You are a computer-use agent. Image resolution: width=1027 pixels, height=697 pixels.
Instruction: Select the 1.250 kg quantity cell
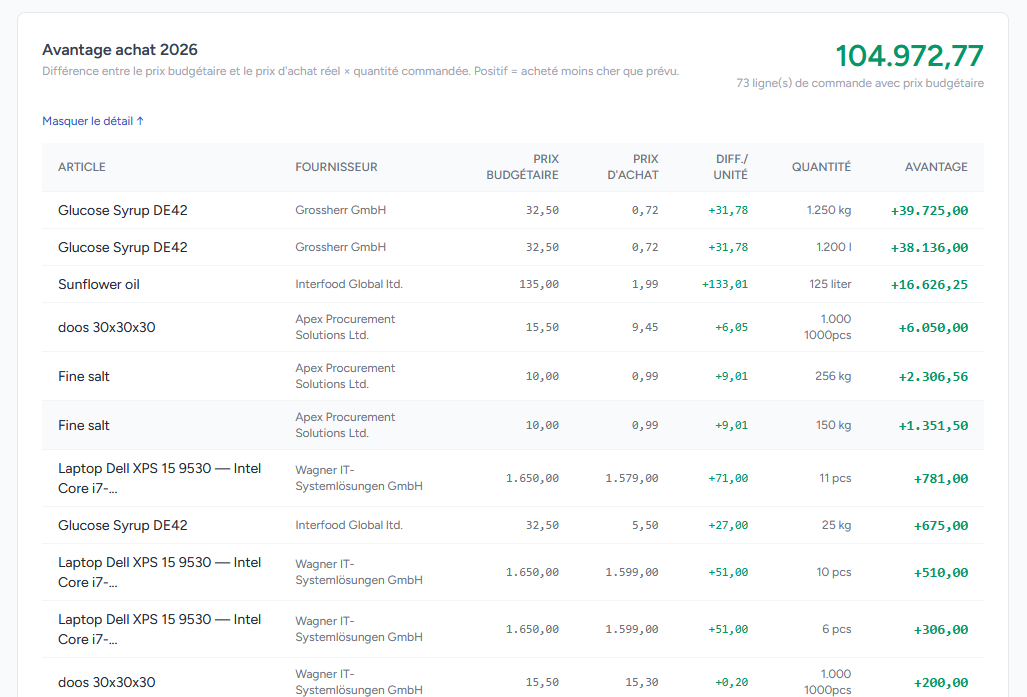pyautogui.click(x=829, y=210)
